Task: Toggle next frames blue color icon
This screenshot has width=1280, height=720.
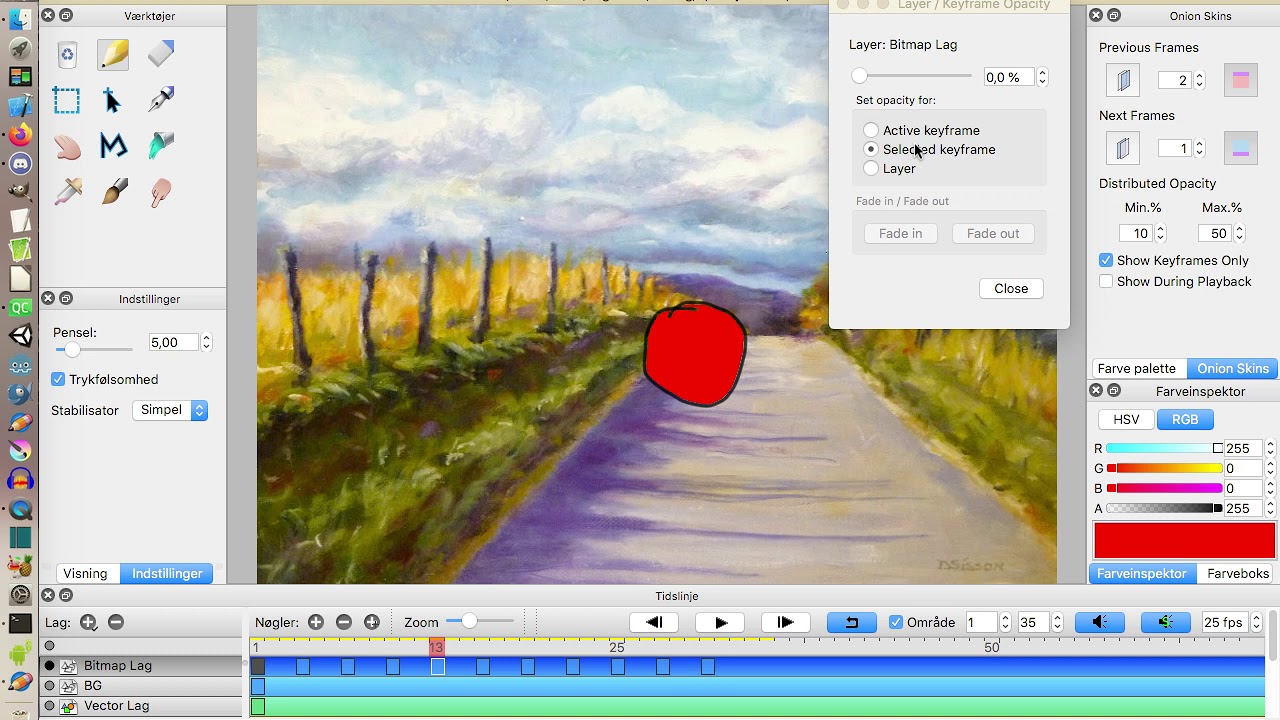Action: click(x=1241, y=149)
